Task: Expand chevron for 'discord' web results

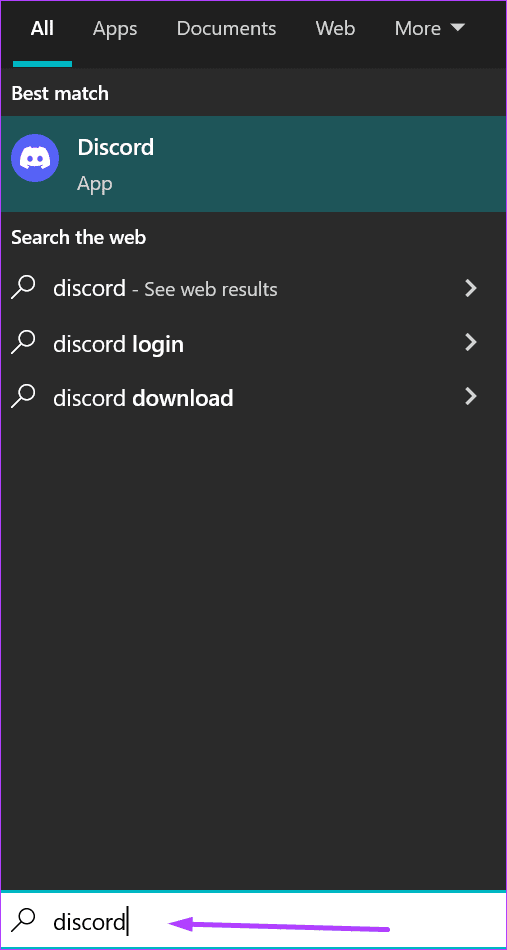Action: pyautogui.click(x=471, y=288)
